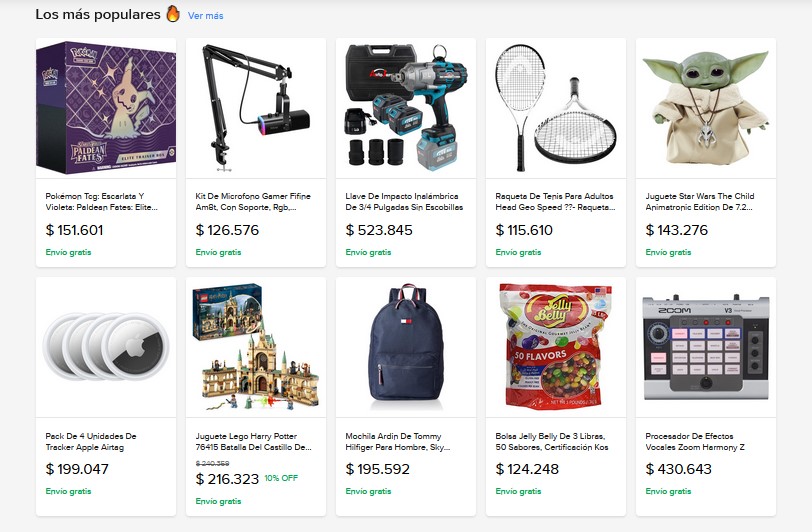Viewport: 812px width, 532px height.
Task: Open the Pokémon Paldean Fates box image
Action: coord(106,108)
